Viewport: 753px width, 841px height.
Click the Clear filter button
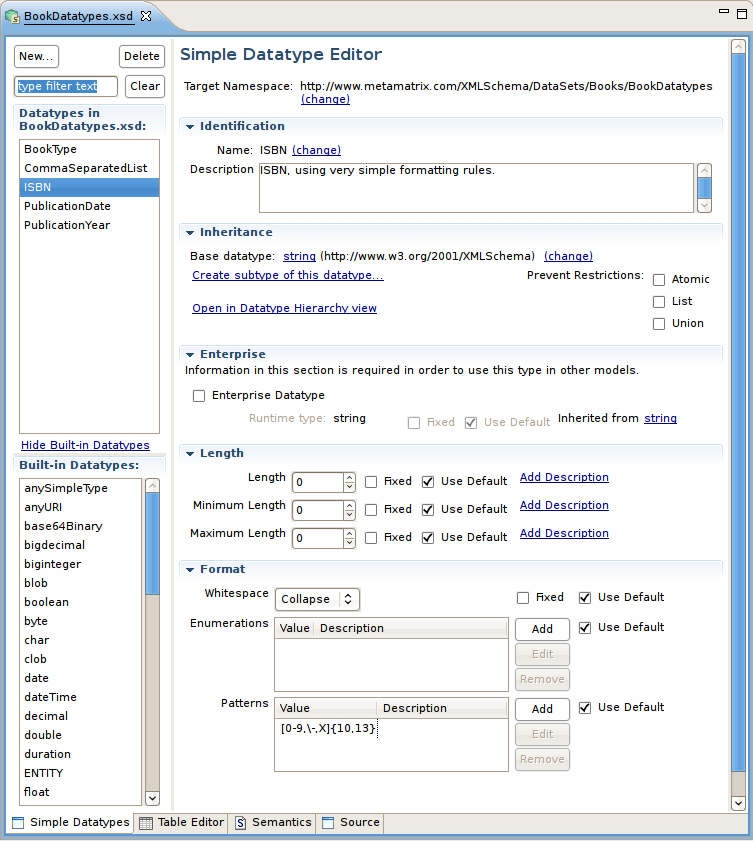145,86
